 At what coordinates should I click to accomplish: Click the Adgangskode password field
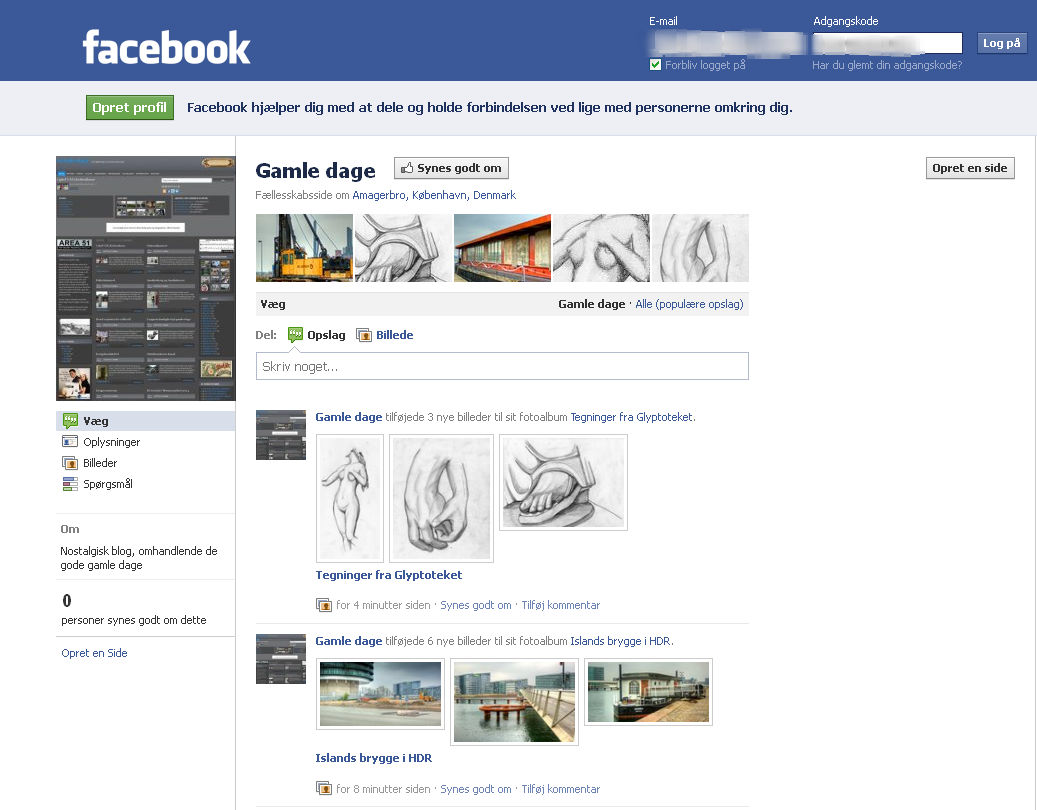click(x=887, y=43)
